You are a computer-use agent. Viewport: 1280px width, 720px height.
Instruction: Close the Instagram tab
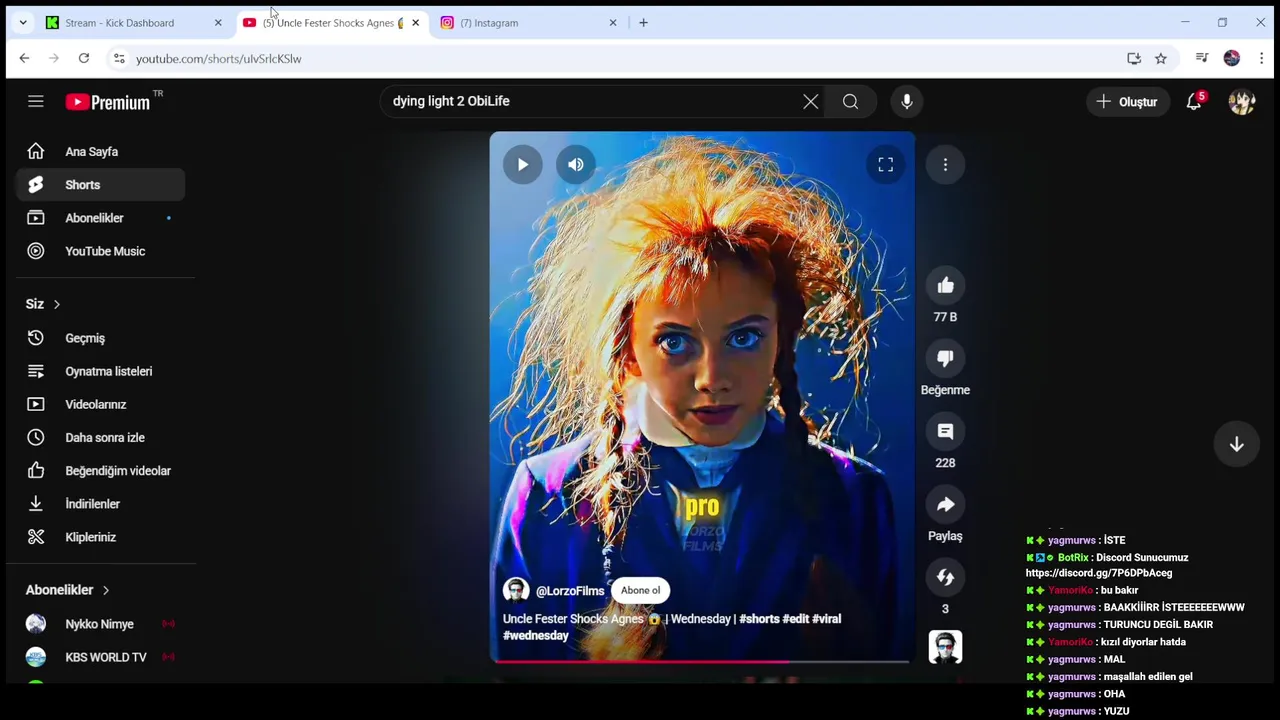pos(613,23)
